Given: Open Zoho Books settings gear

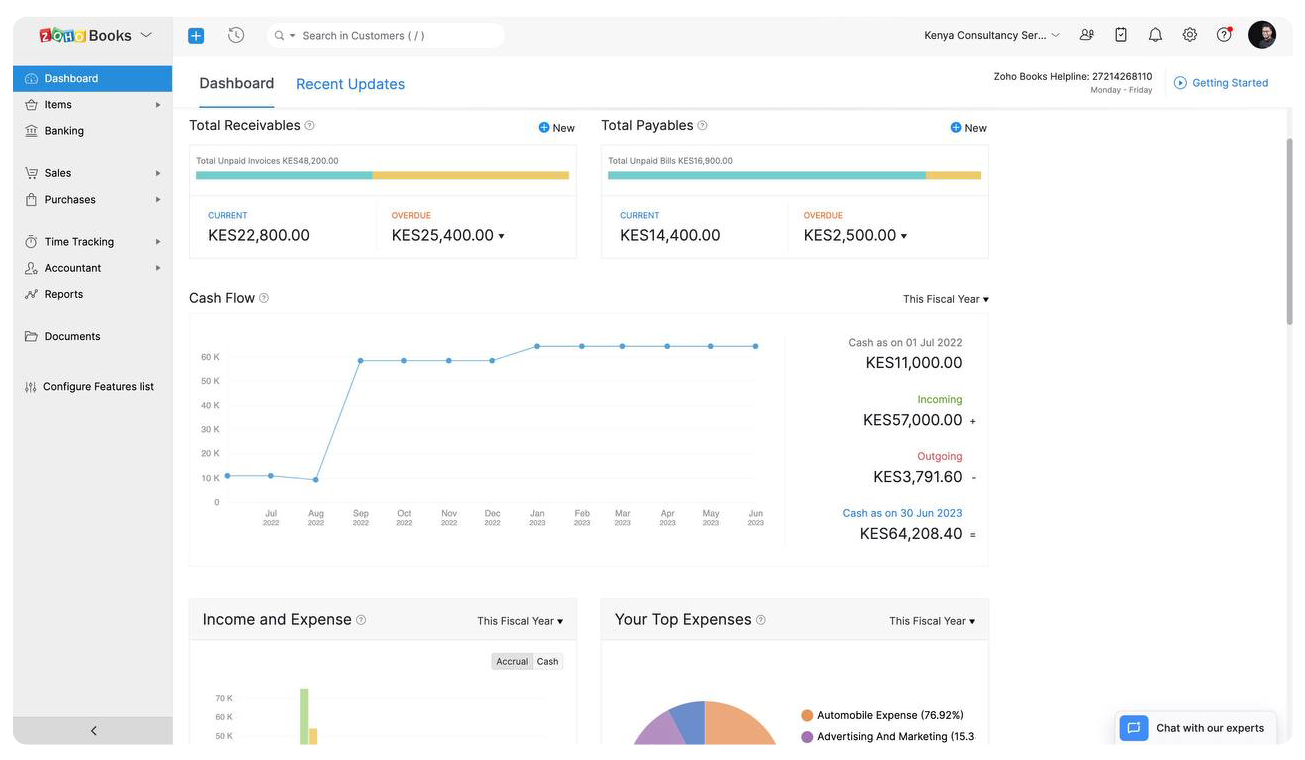Looking at the screenshot, I should click(1189, 34).
